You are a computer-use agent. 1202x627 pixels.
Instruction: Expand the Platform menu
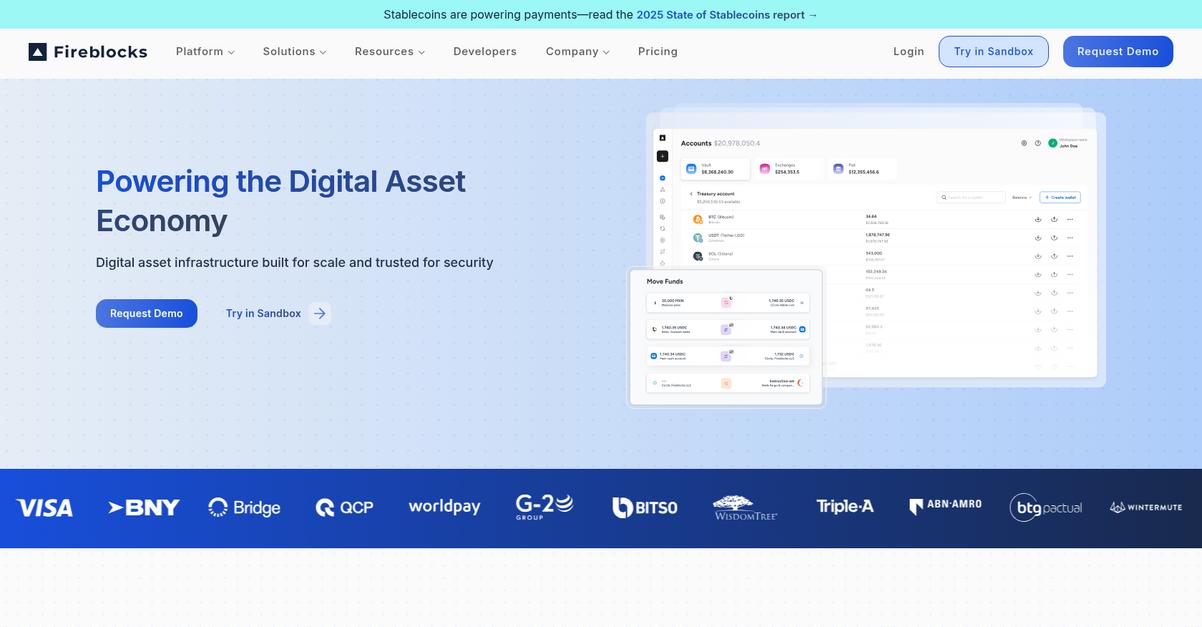tap(205, 51)
